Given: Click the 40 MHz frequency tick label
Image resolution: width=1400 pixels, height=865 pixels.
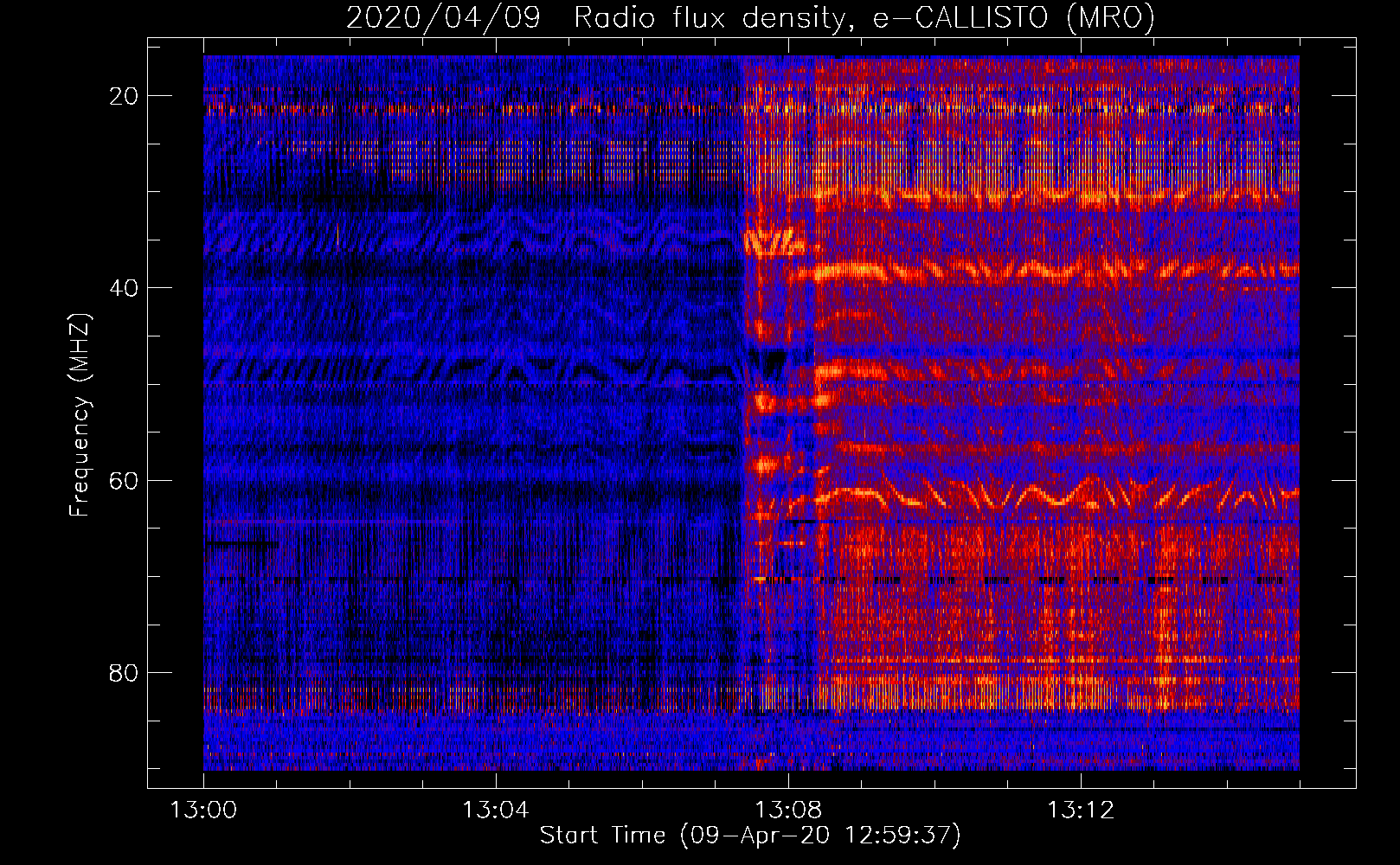Looking at the screenshot, I should coord(125,288).
